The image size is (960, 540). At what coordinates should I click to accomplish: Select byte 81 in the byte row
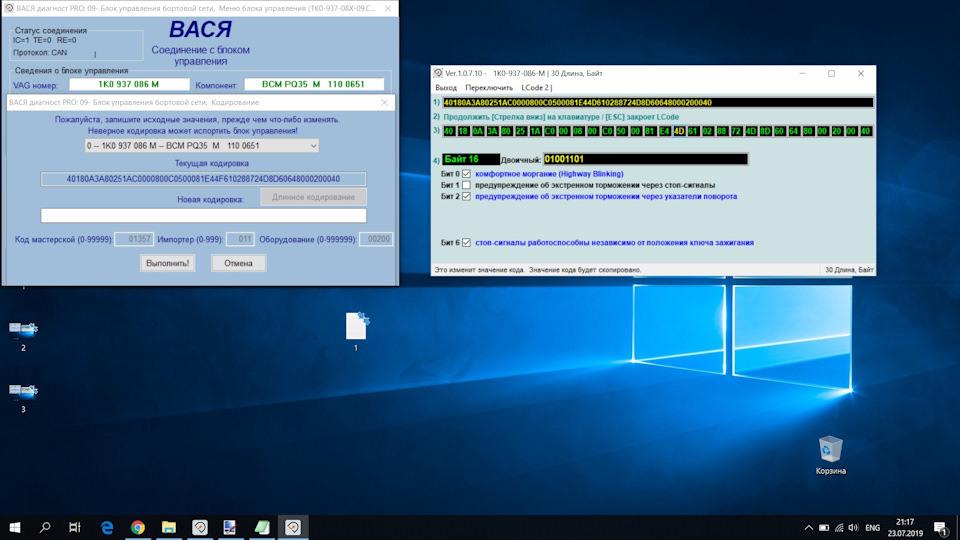[x=650, y=131]
